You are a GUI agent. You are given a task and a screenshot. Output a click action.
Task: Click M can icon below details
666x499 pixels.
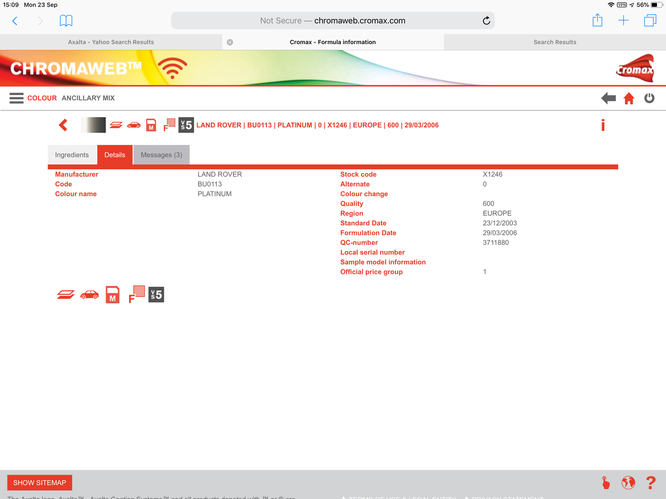point(113,294)
